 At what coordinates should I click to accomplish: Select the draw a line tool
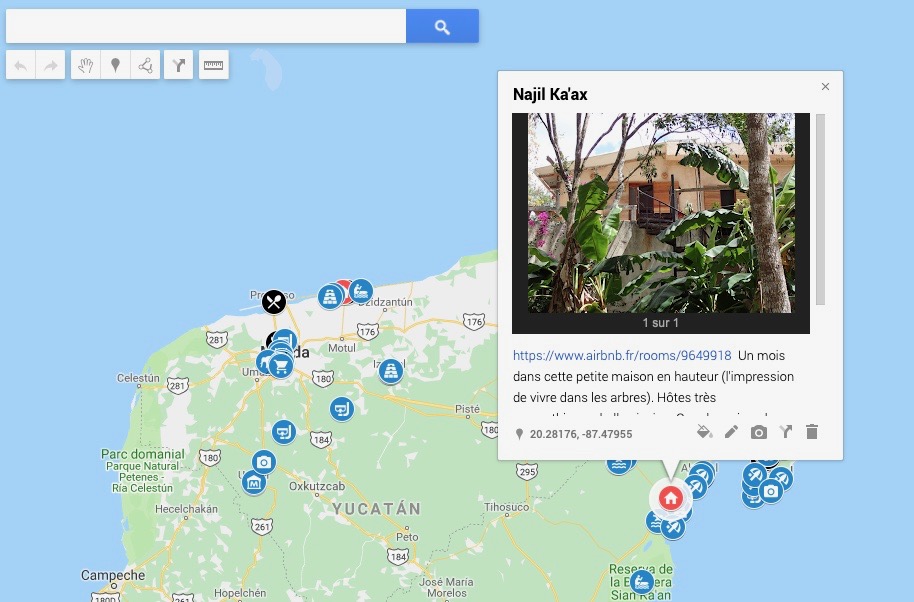[x=145, y=65]
